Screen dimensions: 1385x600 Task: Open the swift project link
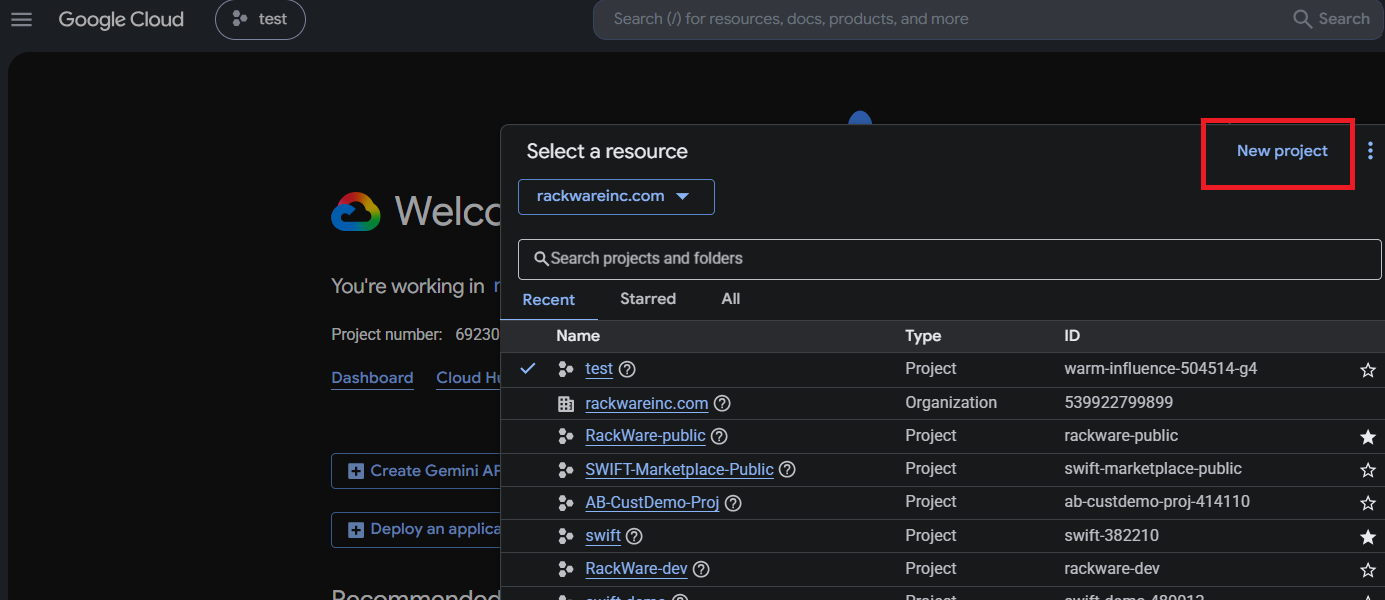[x=603, y=536]
